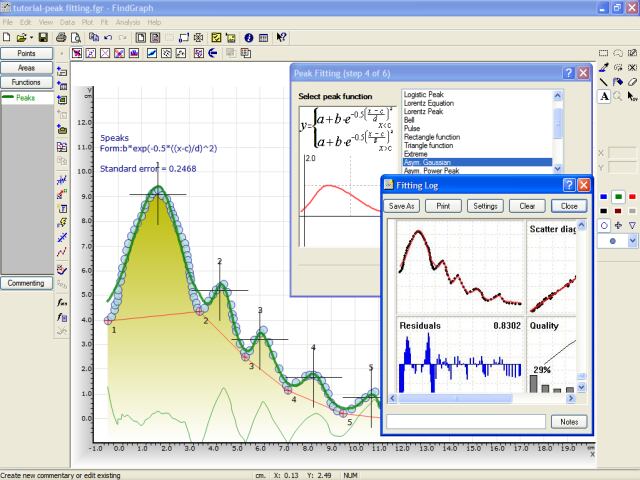The height and width of the screenshot is (480, 640).
Task: Click the blue histogram icon in second toolbar
Action: (134, 53)
